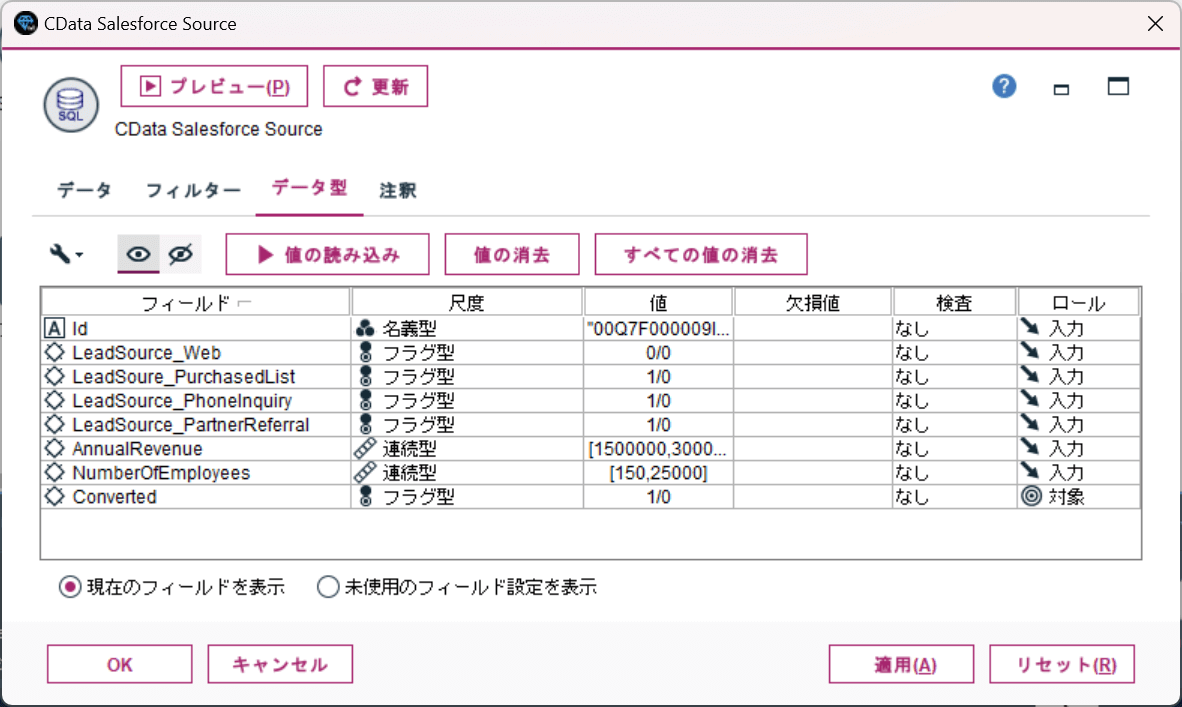Click the target role icon for Converted

tap(1031, 496)
